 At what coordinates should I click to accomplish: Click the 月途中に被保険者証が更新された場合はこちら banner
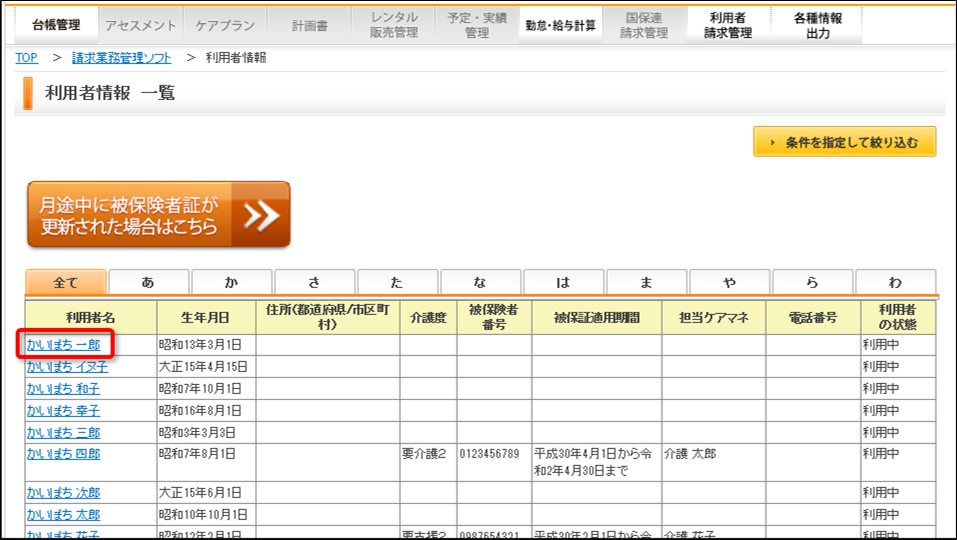click(159, 215)
